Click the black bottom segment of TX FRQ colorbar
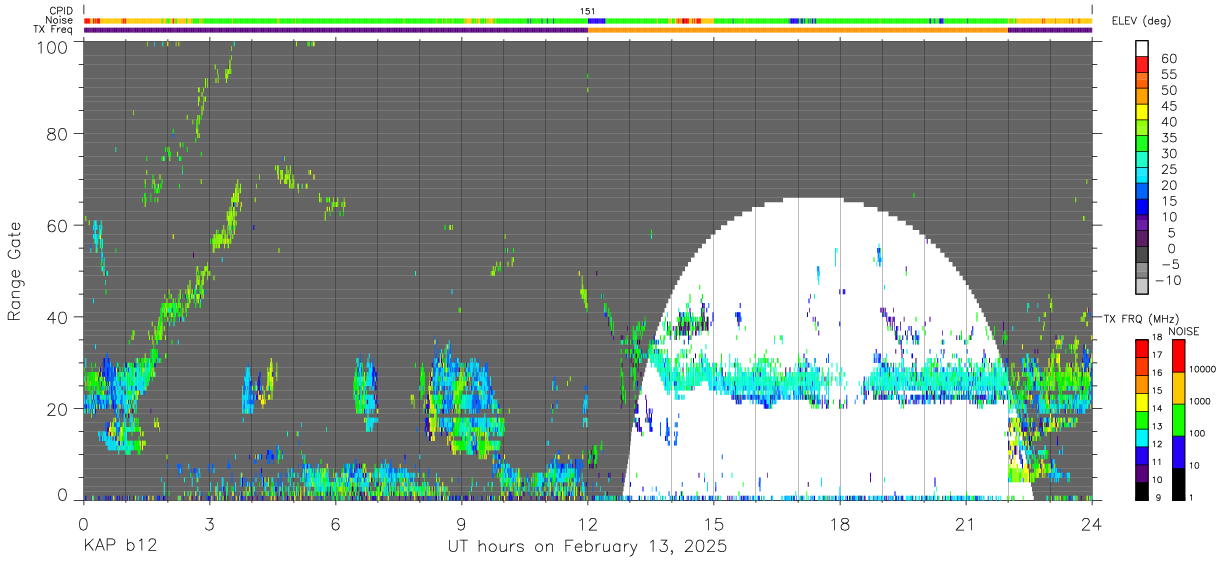The image size is (1228, 567). pyautogui.click(x=1142, y=491)
